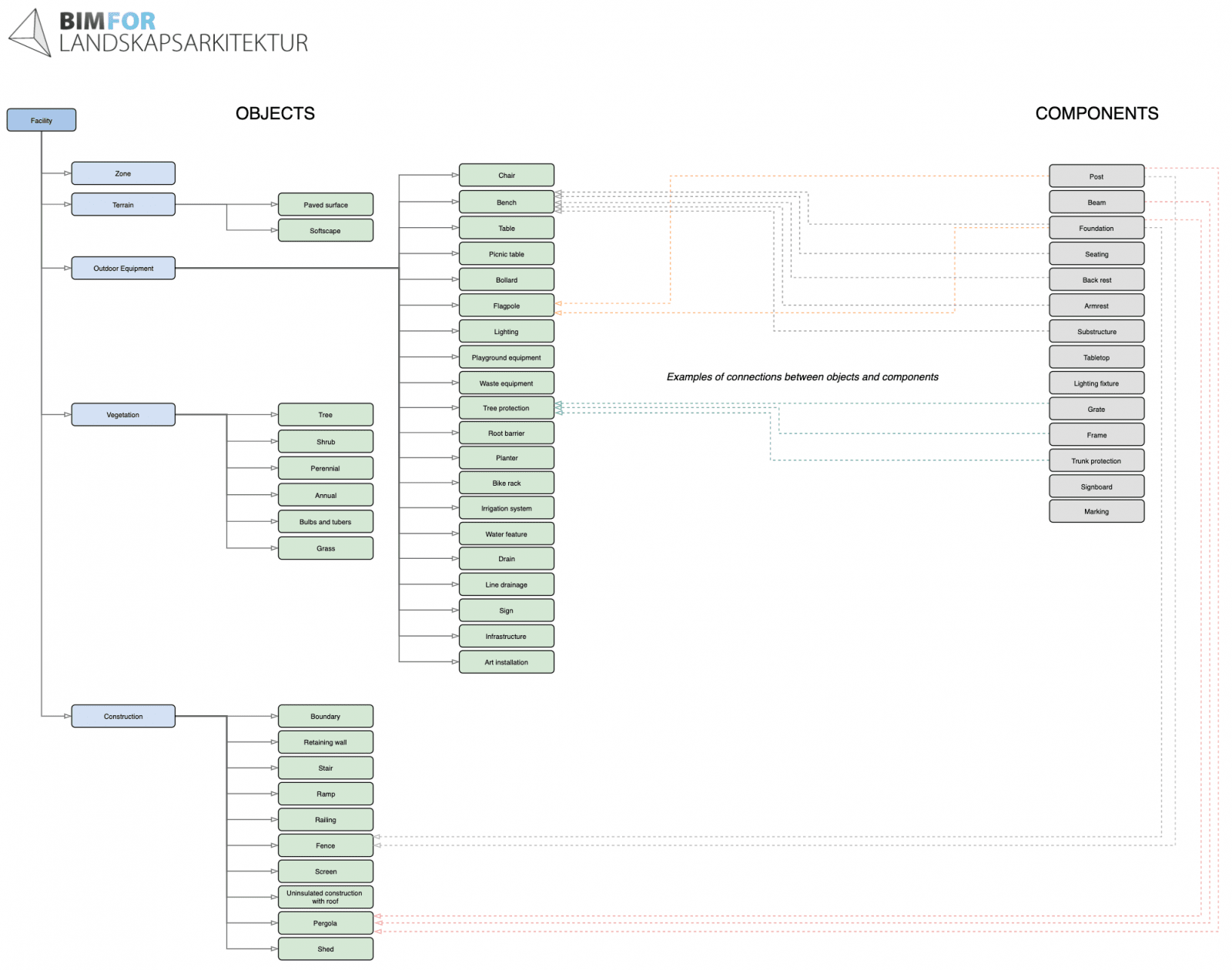Select the Construction node

point(123,716)
